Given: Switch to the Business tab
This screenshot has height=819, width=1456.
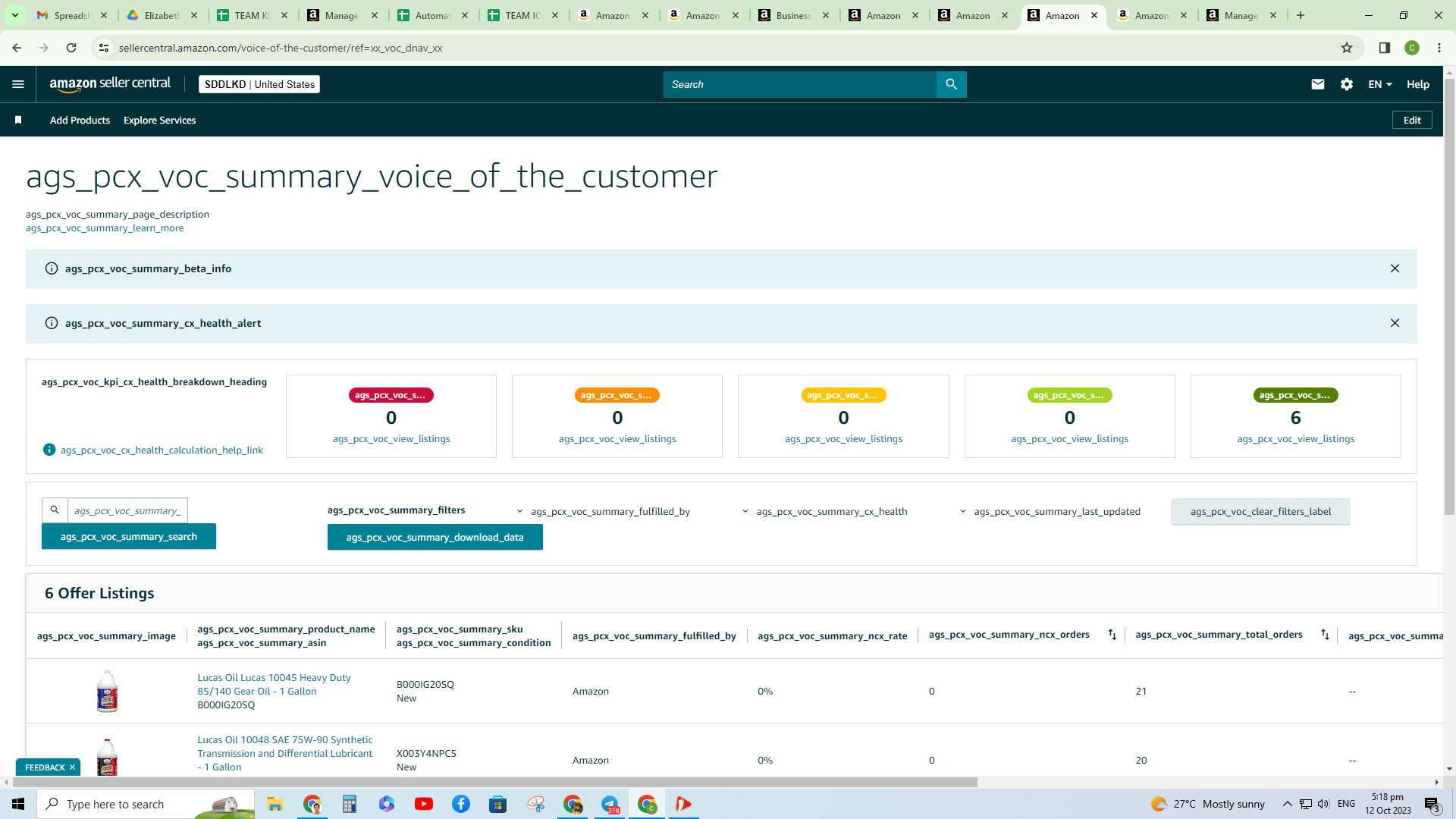Looking at the screenshot, I should click(x=794, y=15).
